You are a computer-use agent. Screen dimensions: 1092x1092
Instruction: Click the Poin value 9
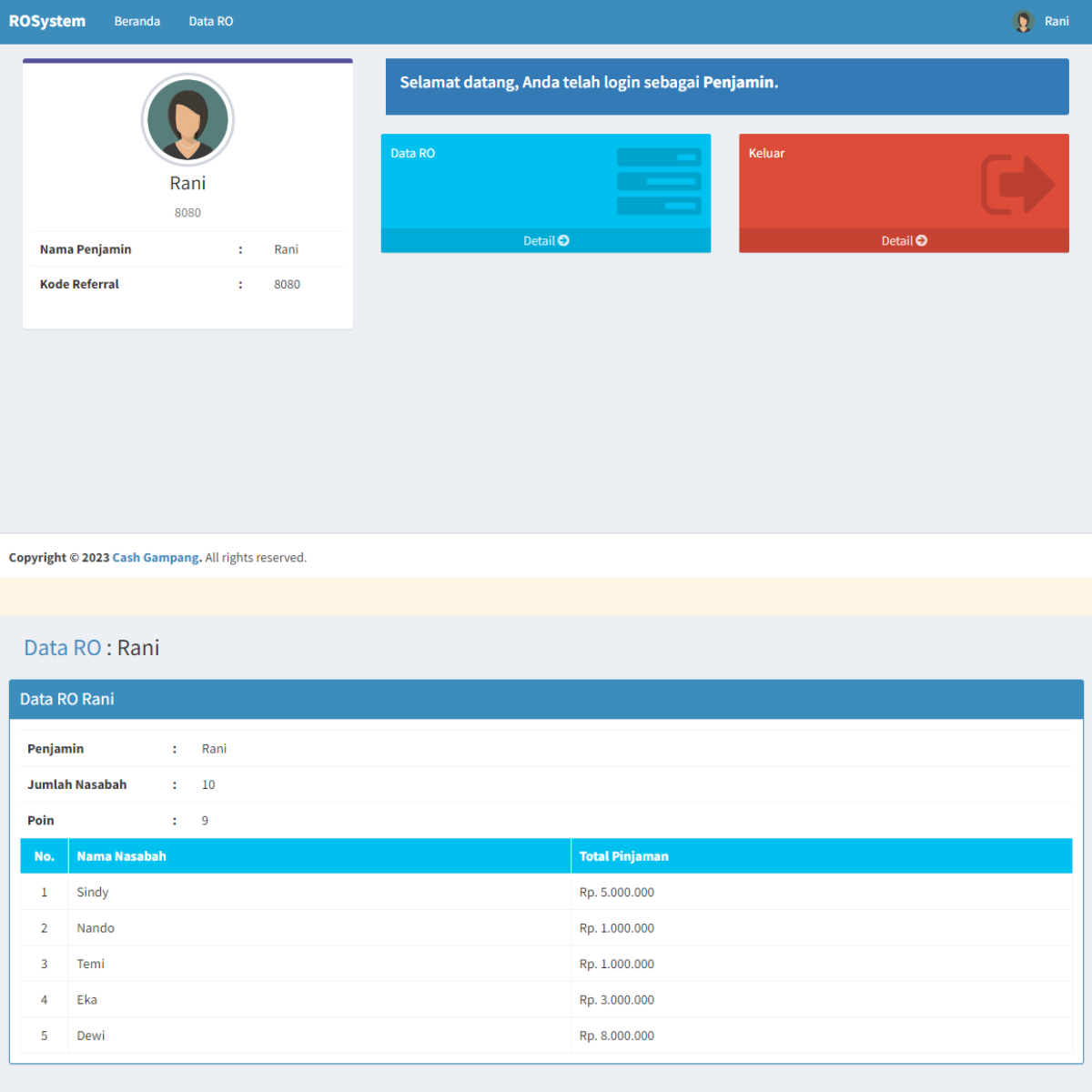[205, 821]
